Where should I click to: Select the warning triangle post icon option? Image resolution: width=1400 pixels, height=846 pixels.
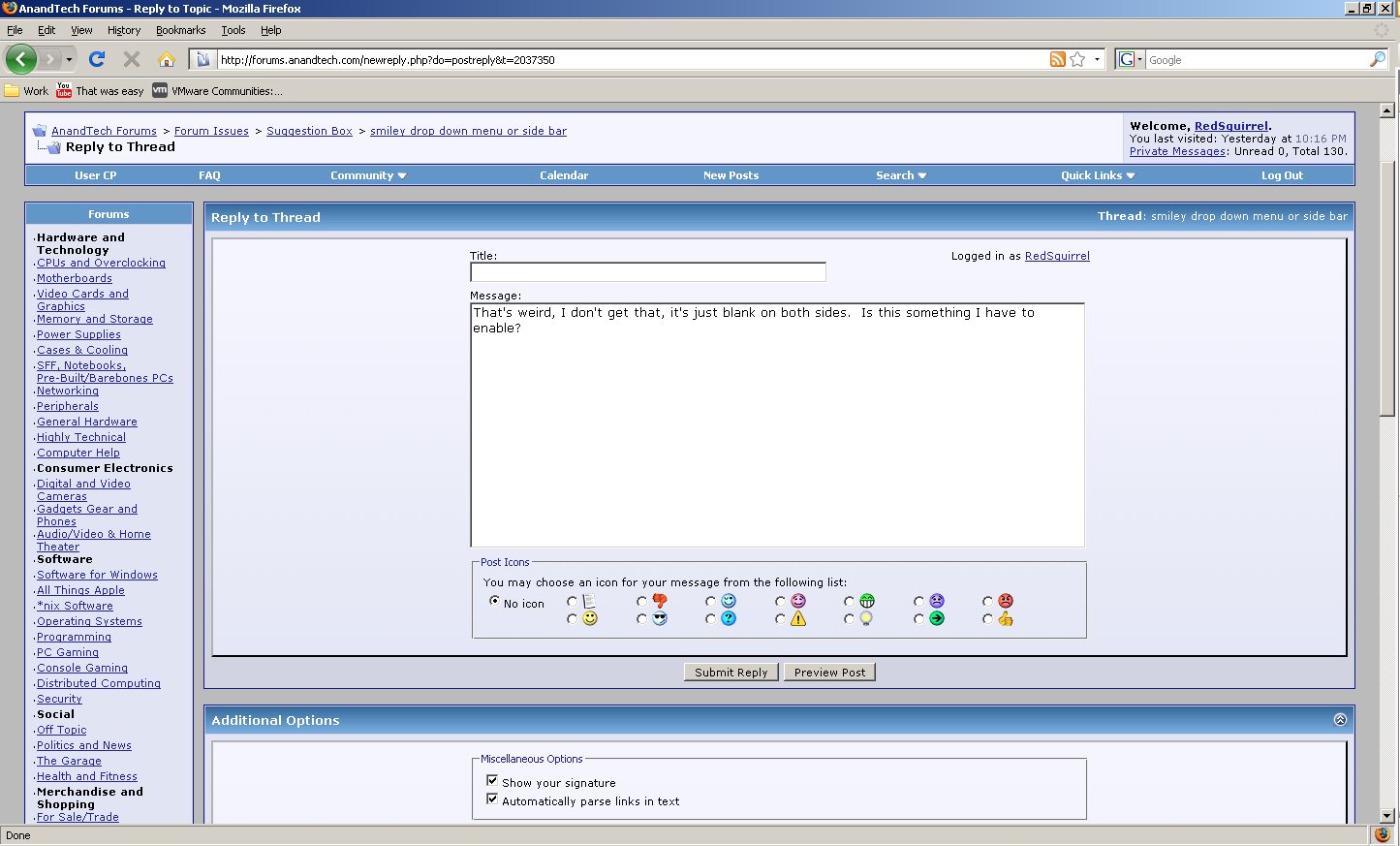pos(781,619)
